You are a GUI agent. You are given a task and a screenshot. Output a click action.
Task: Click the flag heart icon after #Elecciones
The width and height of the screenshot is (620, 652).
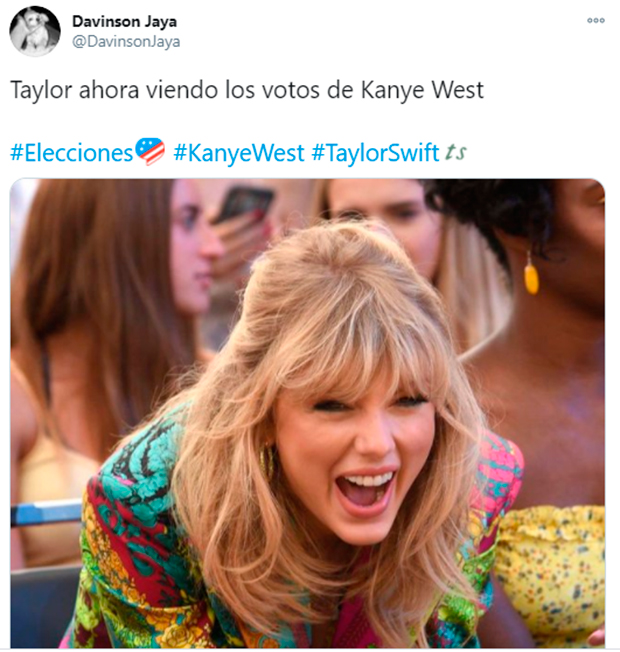[151, 151]
